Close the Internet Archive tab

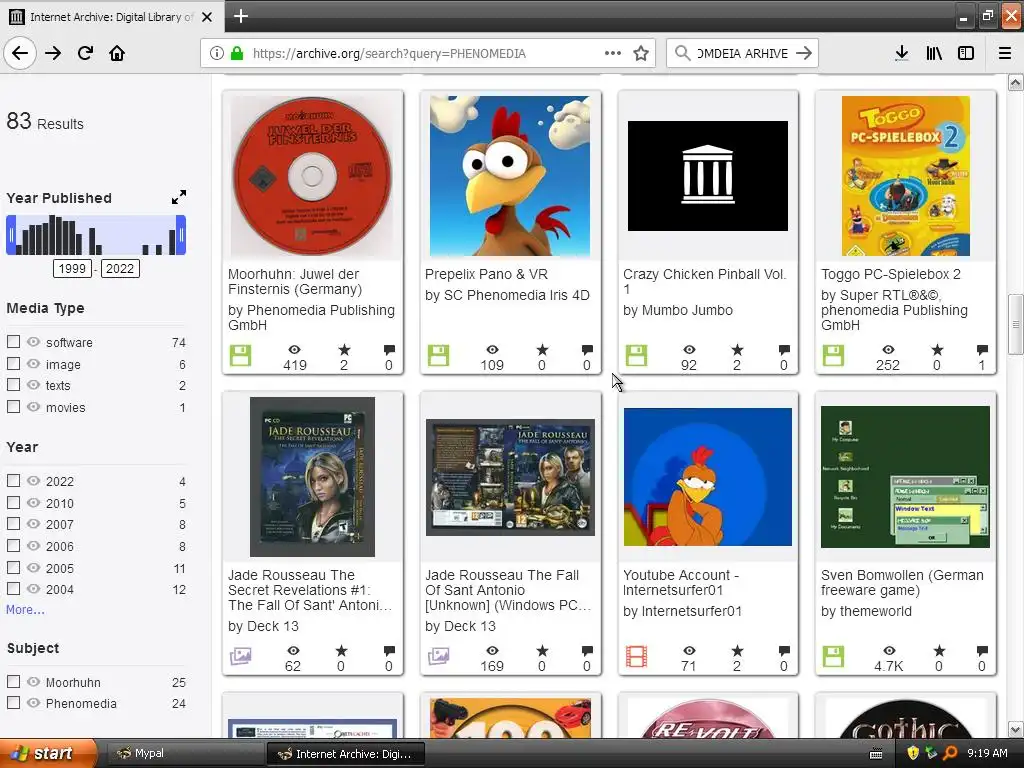(x=207, y=16)
